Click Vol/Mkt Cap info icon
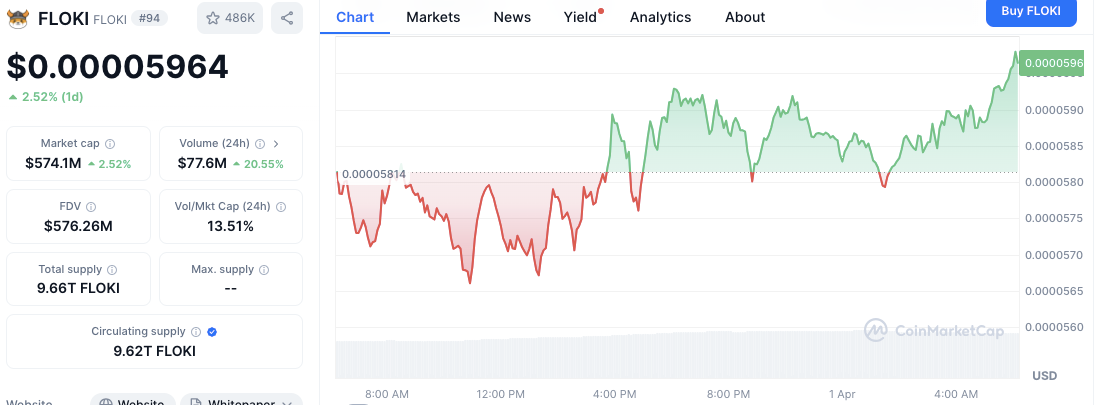 click(x=281, y=207)
